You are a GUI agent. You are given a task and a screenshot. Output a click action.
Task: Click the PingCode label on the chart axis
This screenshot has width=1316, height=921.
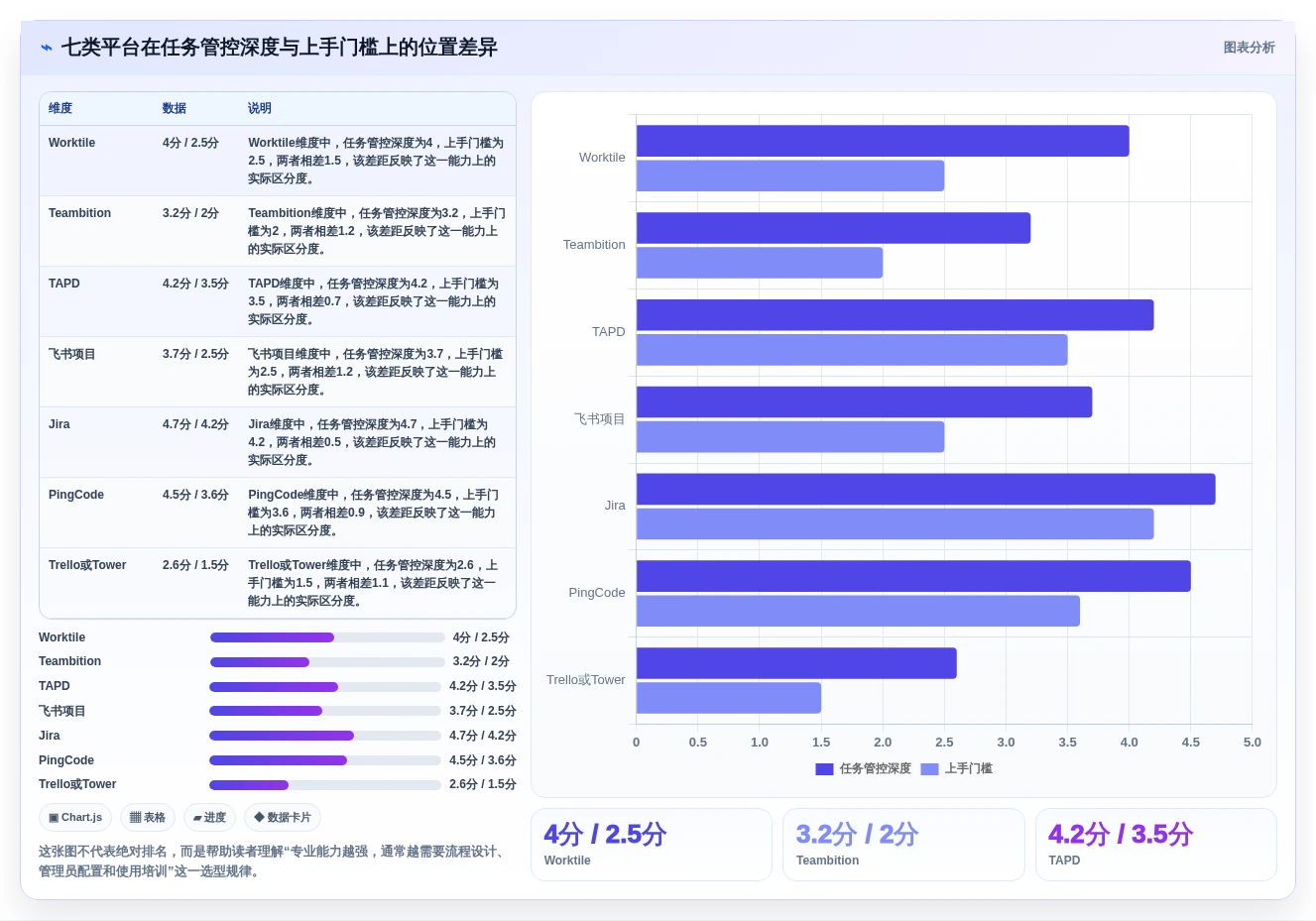coord(597,593)
